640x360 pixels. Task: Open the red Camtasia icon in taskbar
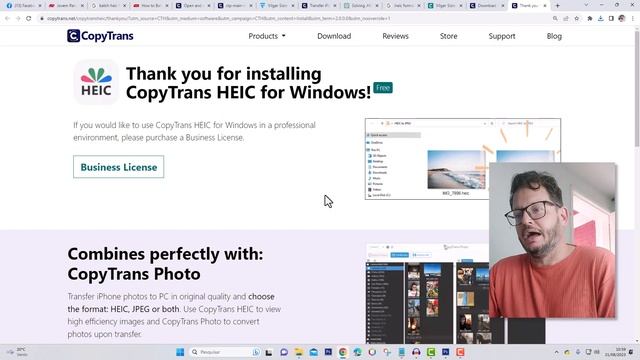(460, 352)
